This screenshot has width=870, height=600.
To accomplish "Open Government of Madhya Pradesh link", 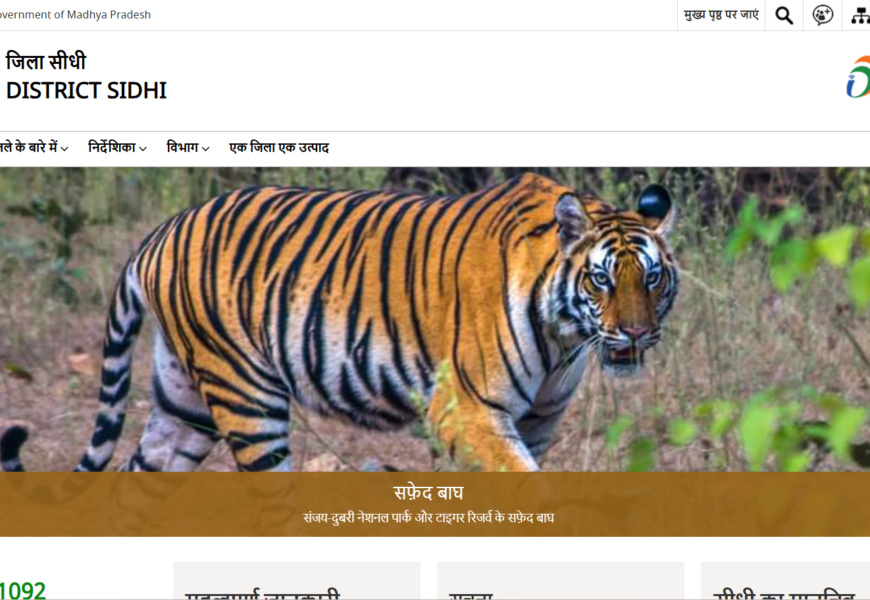I will pos(75,15).
